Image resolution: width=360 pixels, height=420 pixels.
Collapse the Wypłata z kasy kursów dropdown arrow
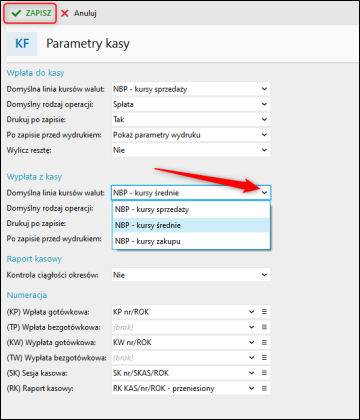[264, 193]
